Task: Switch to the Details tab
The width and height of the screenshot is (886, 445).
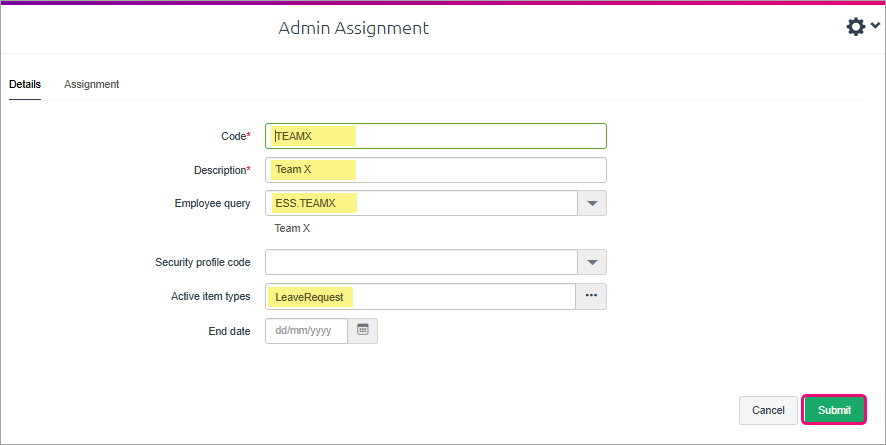Action: pyautogui.click(x=25, y=84)
